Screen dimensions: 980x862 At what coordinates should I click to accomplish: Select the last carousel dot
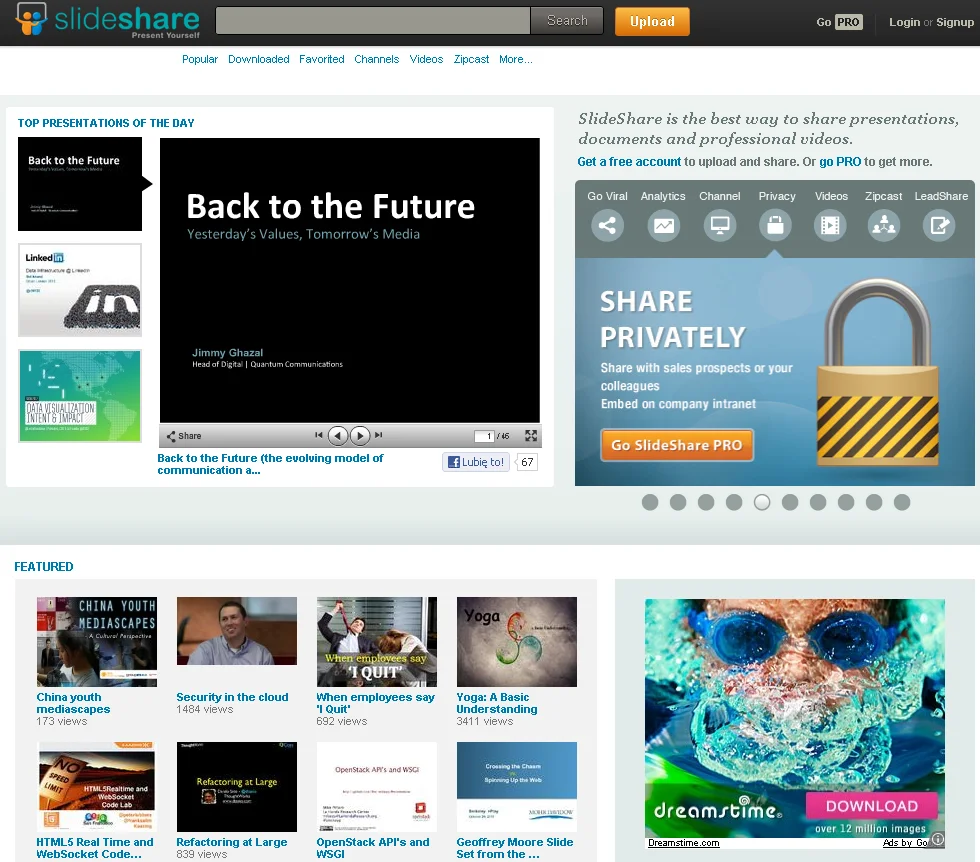(x=902, y=502)
